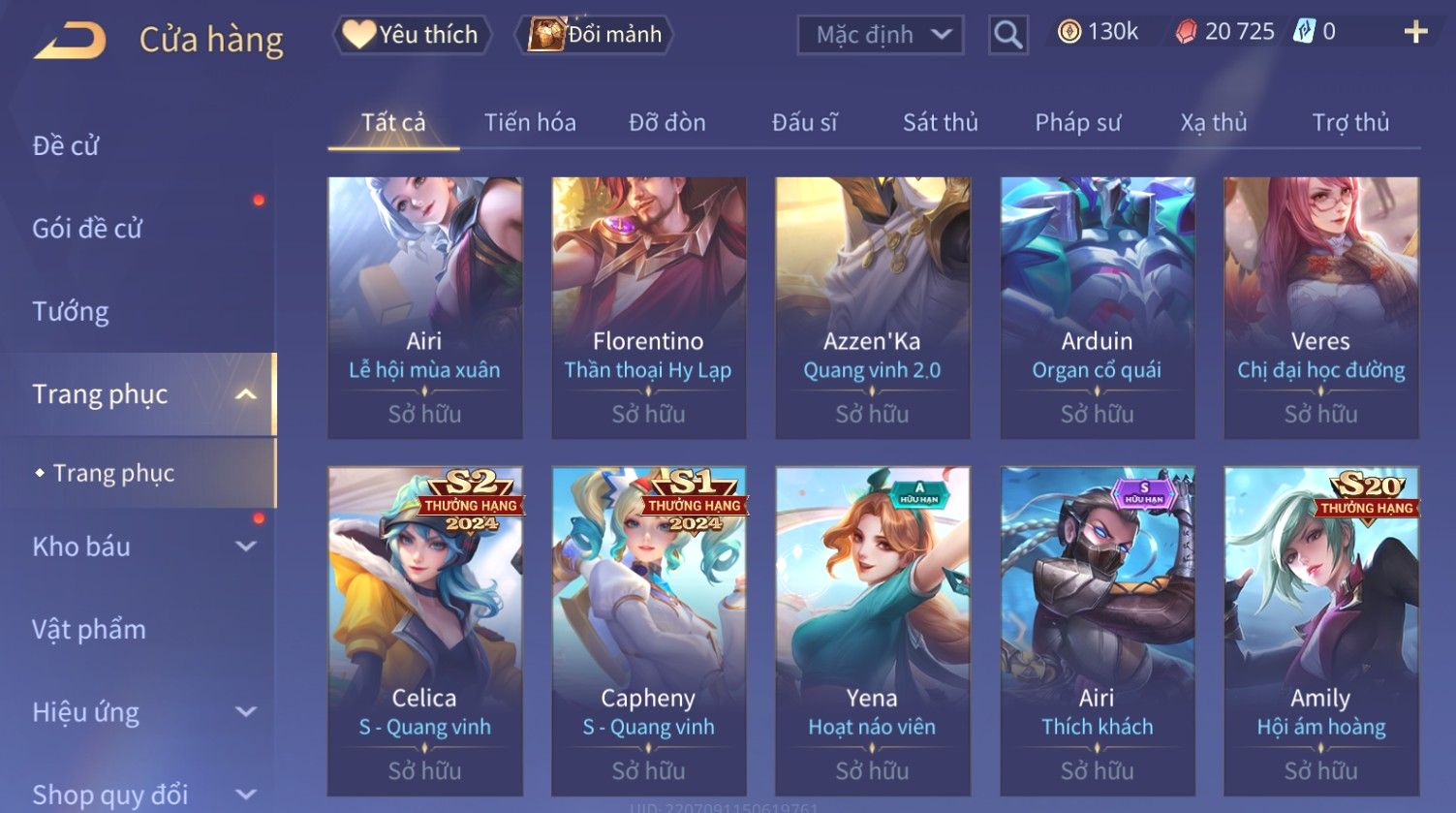
Task: Open Yêu thích favorites heart button
Action: coord(412,35)
